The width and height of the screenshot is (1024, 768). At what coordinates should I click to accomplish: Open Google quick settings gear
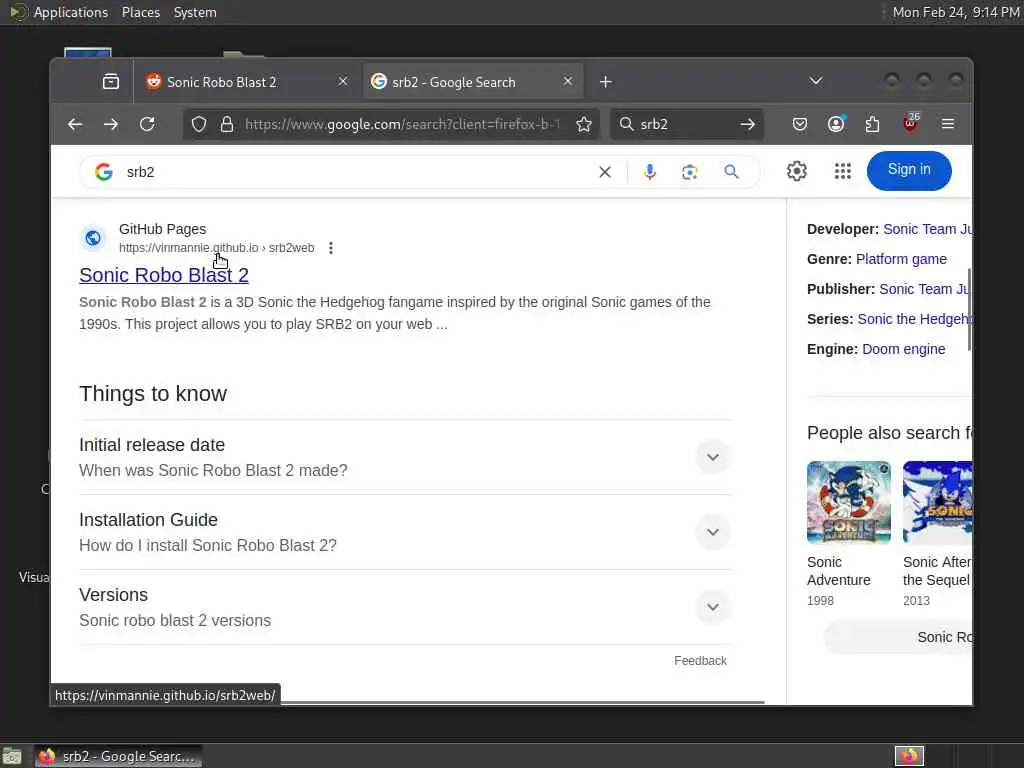797,171
